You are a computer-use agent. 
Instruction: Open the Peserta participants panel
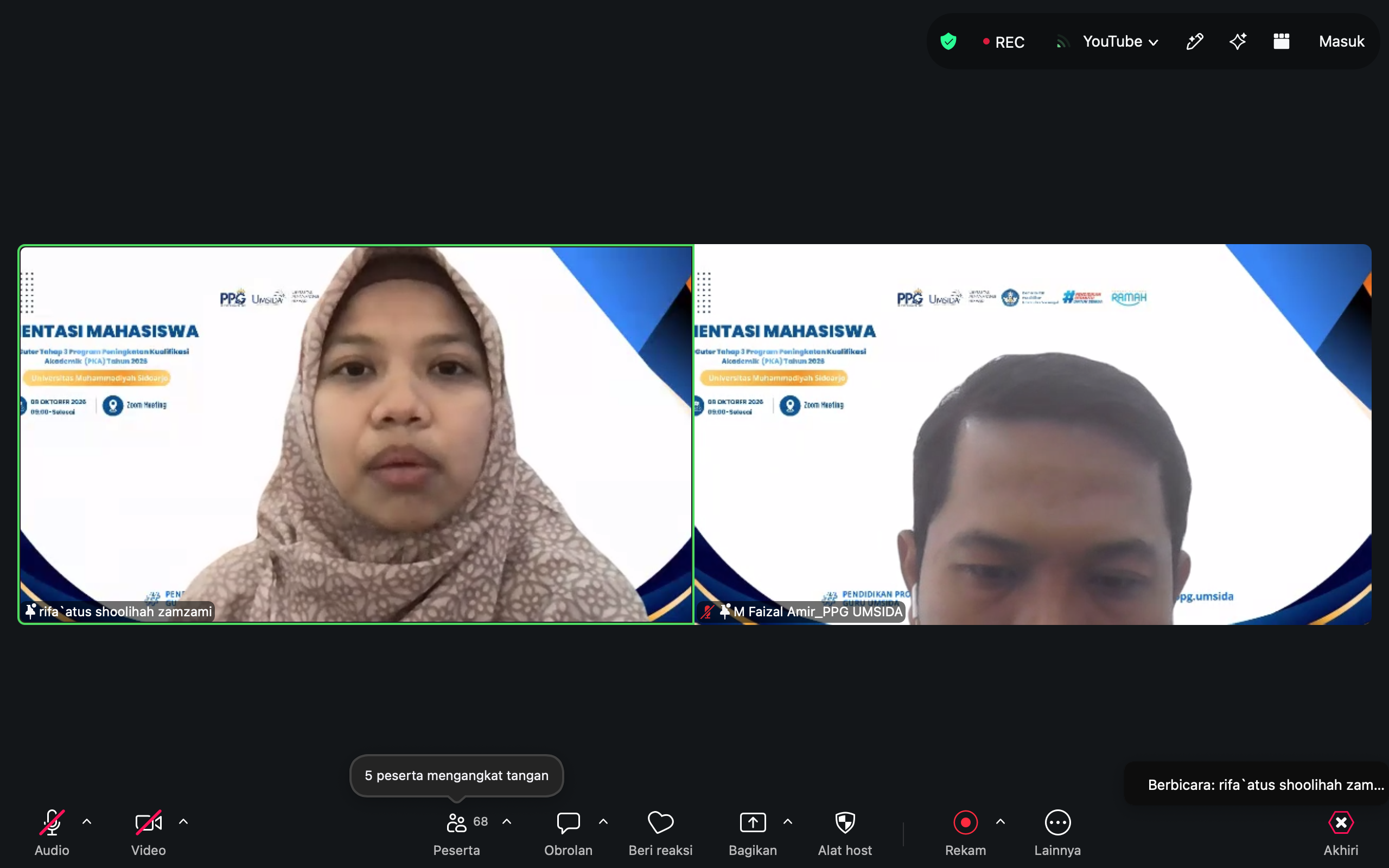pos(456,832)
